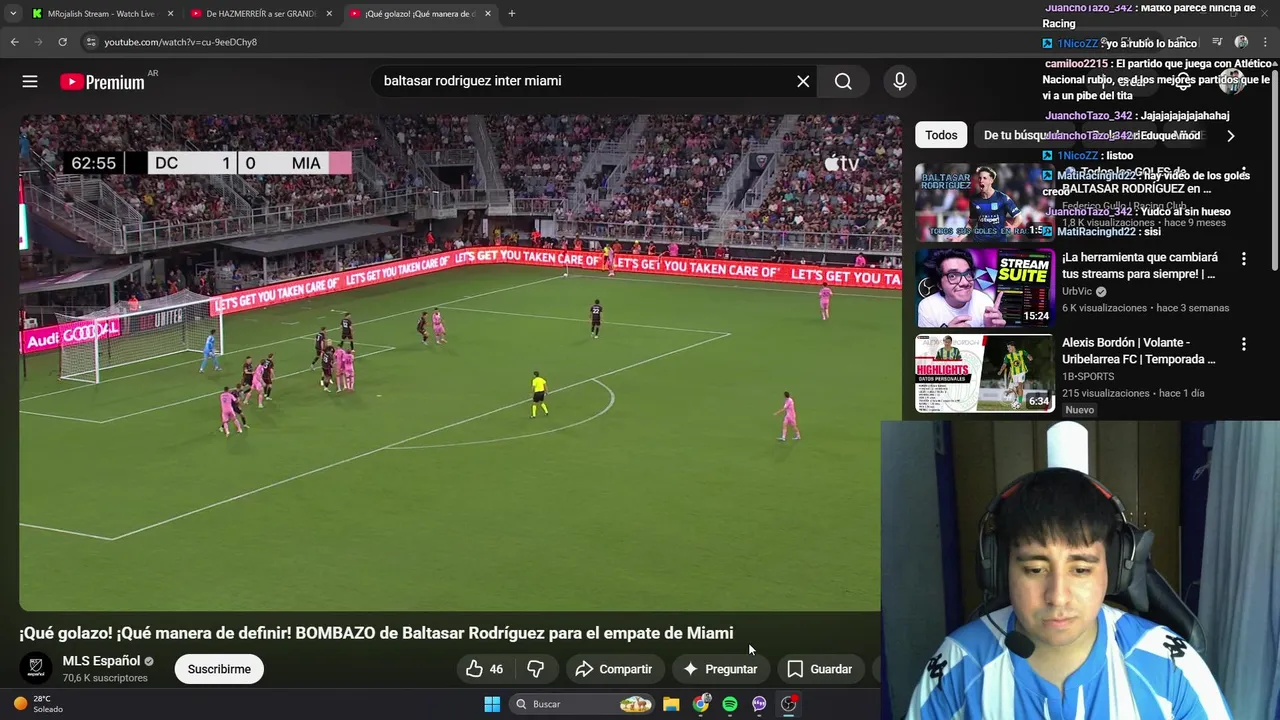Image resolution: width=1280 pixels, height=720 pixels.
Task: Open Alexis Bordón Volante video title
Action: point(1139,351)
